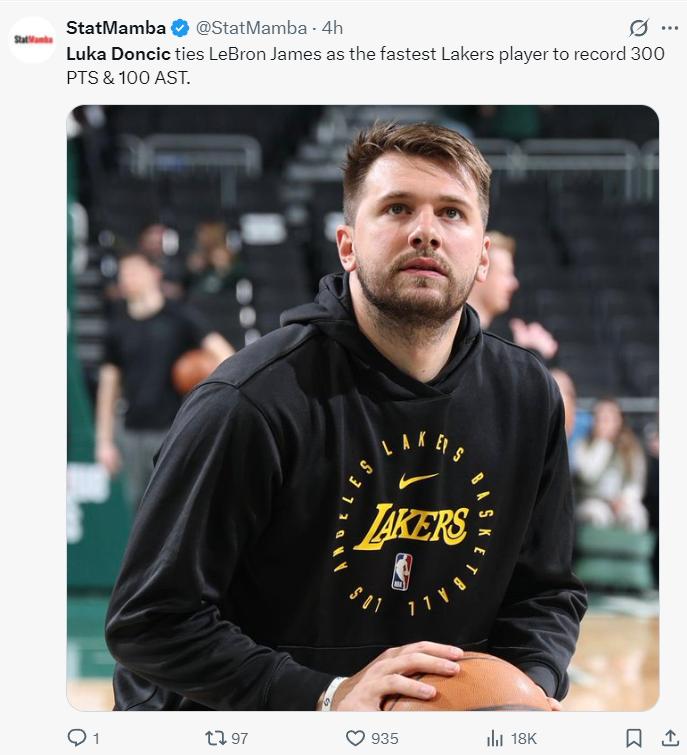Click the reply speech bubble icon
The height and width of the screenshot is (755, 687).
pos(77,738)
